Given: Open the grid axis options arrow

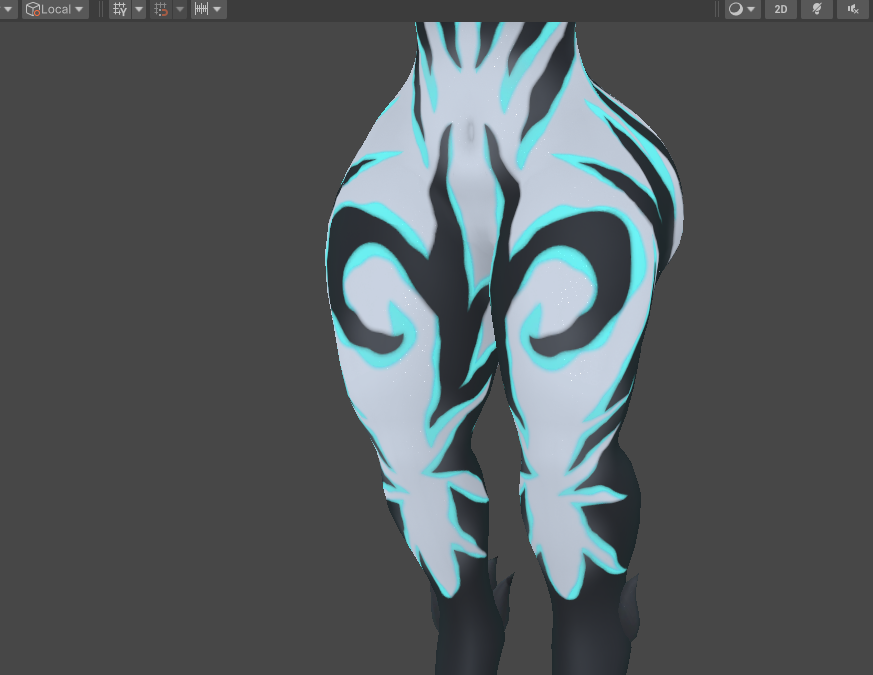Looking at the screenshot, I should pos(139,9).
